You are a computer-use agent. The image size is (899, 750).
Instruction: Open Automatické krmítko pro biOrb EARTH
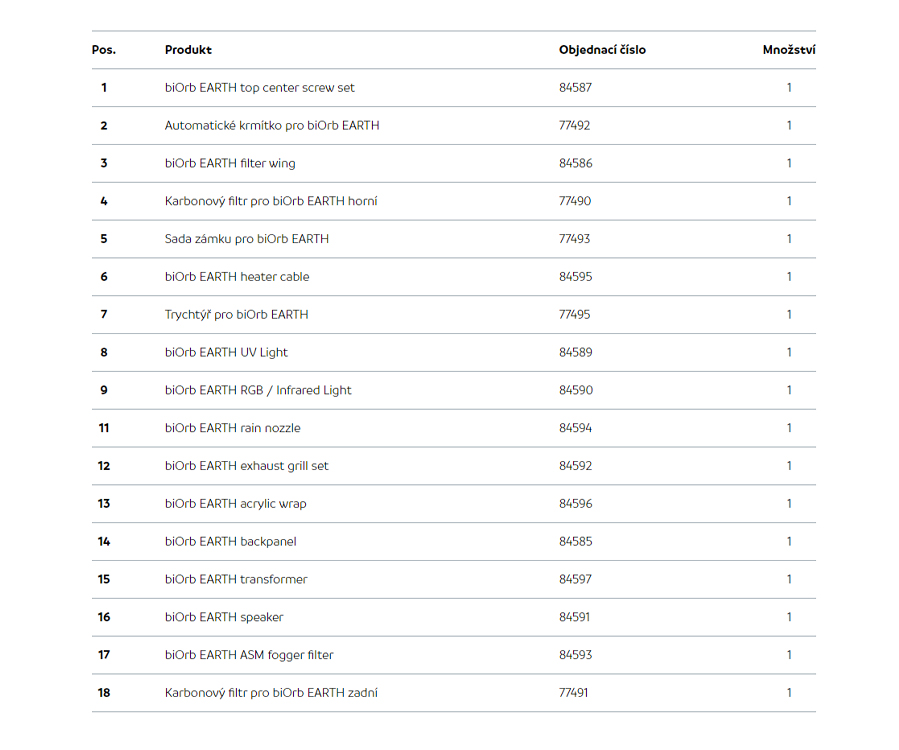pos(272,126)
